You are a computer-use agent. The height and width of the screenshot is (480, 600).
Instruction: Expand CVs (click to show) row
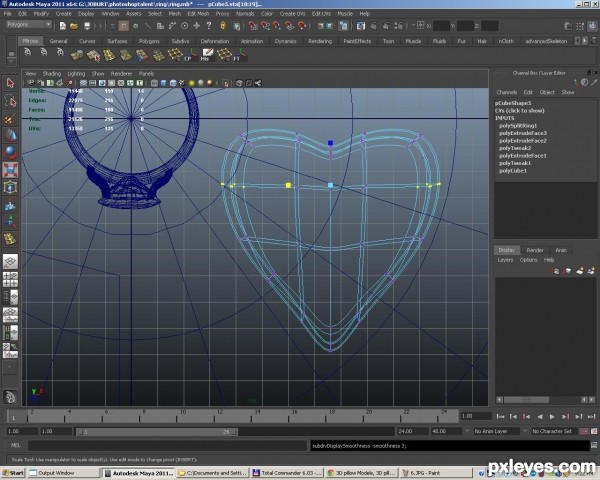[x=520, y=111]
